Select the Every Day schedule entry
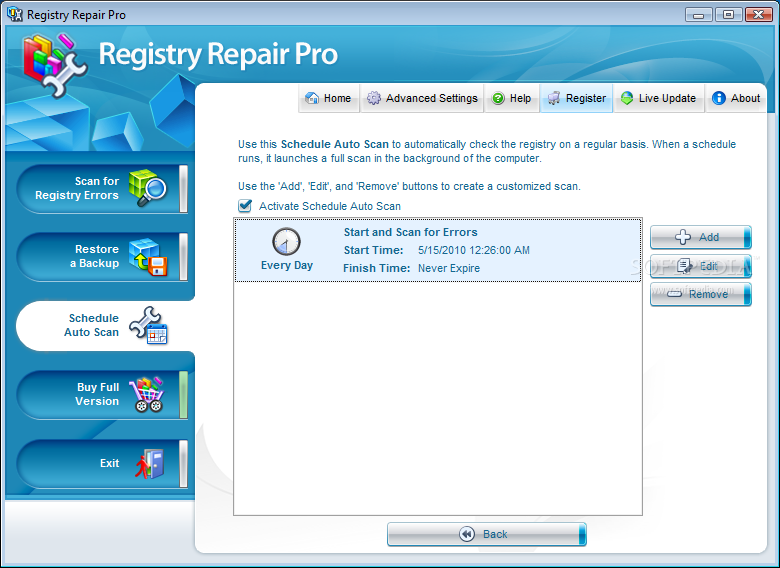780x568 pixels. (x=438, y=250)
